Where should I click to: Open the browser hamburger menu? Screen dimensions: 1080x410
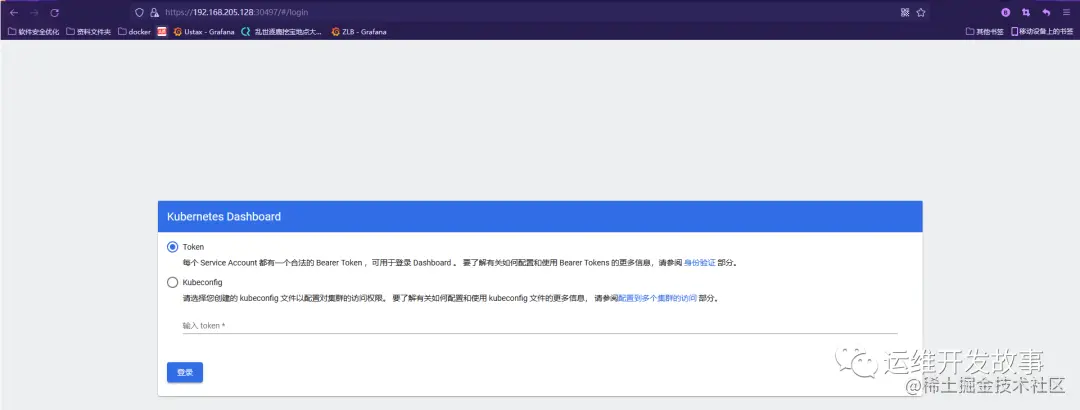1066,12
